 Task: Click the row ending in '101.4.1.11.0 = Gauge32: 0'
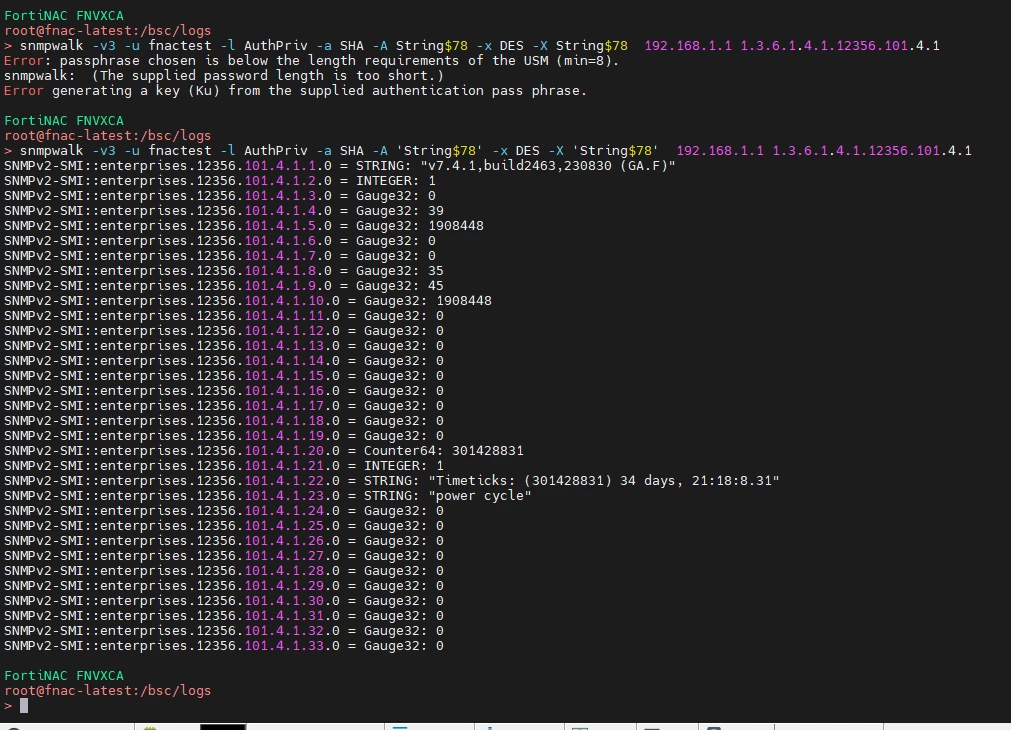(224, 316)
